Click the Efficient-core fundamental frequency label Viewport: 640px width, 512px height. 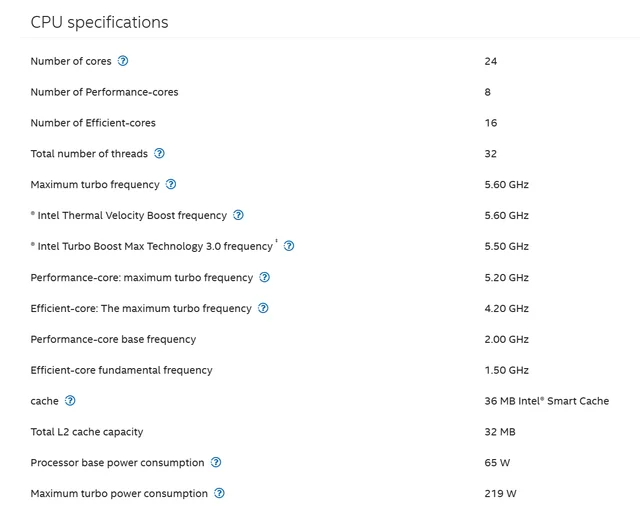pos(121,370)
